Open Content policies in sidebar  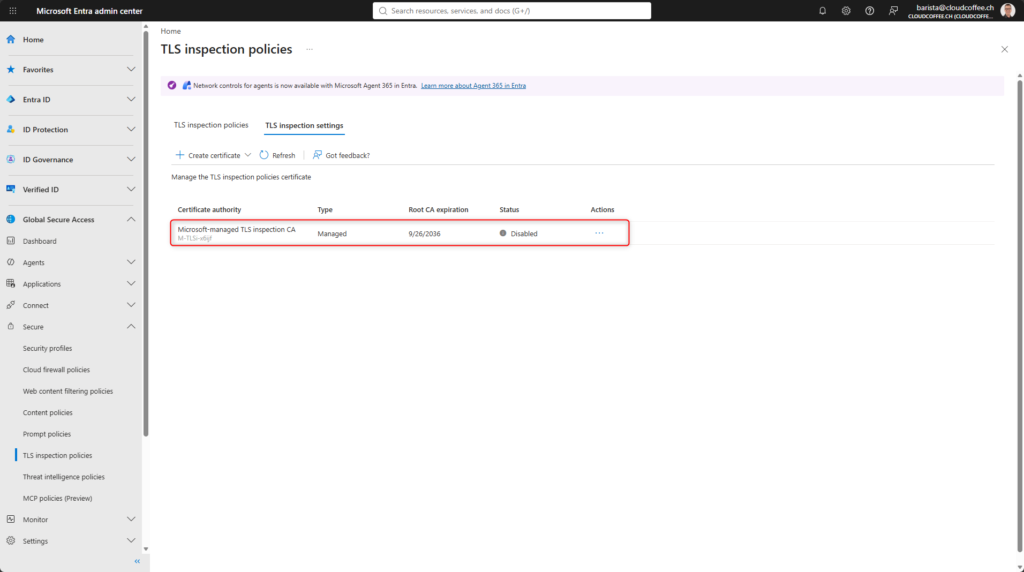48,413
